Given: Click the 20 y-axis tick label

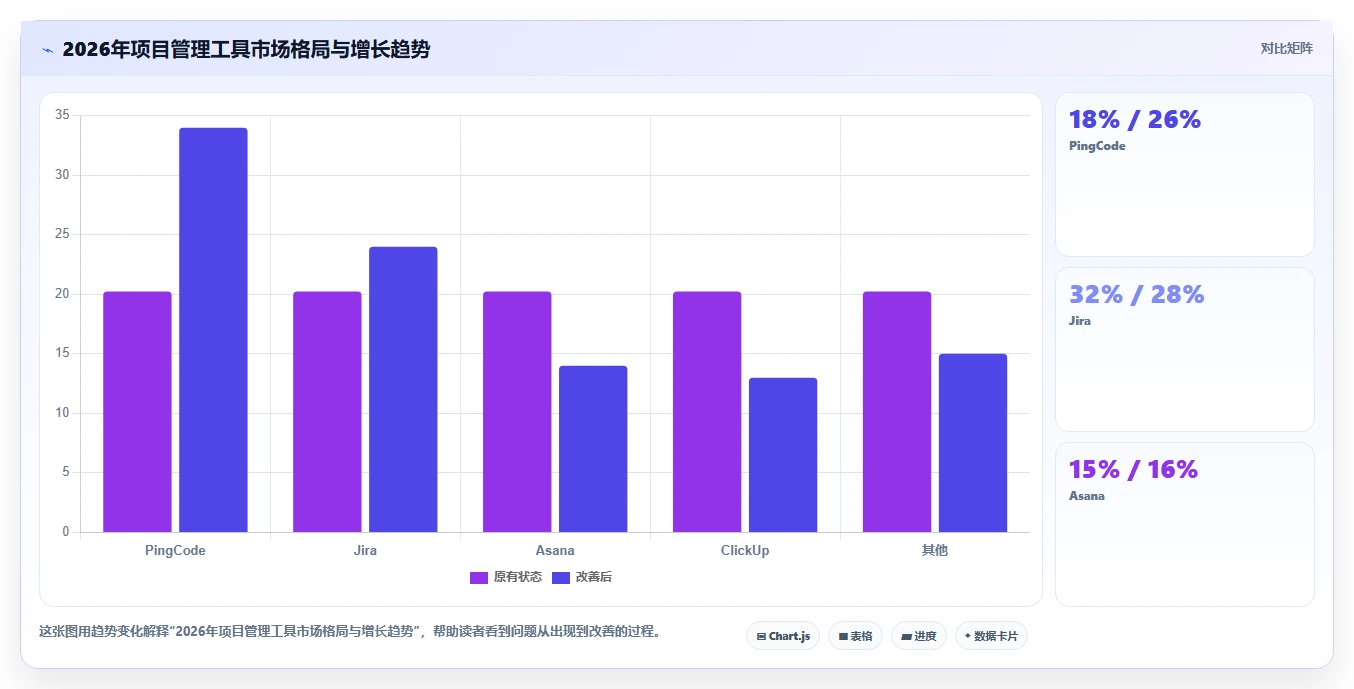Looking at the screenshot, I should coord(62,294).
